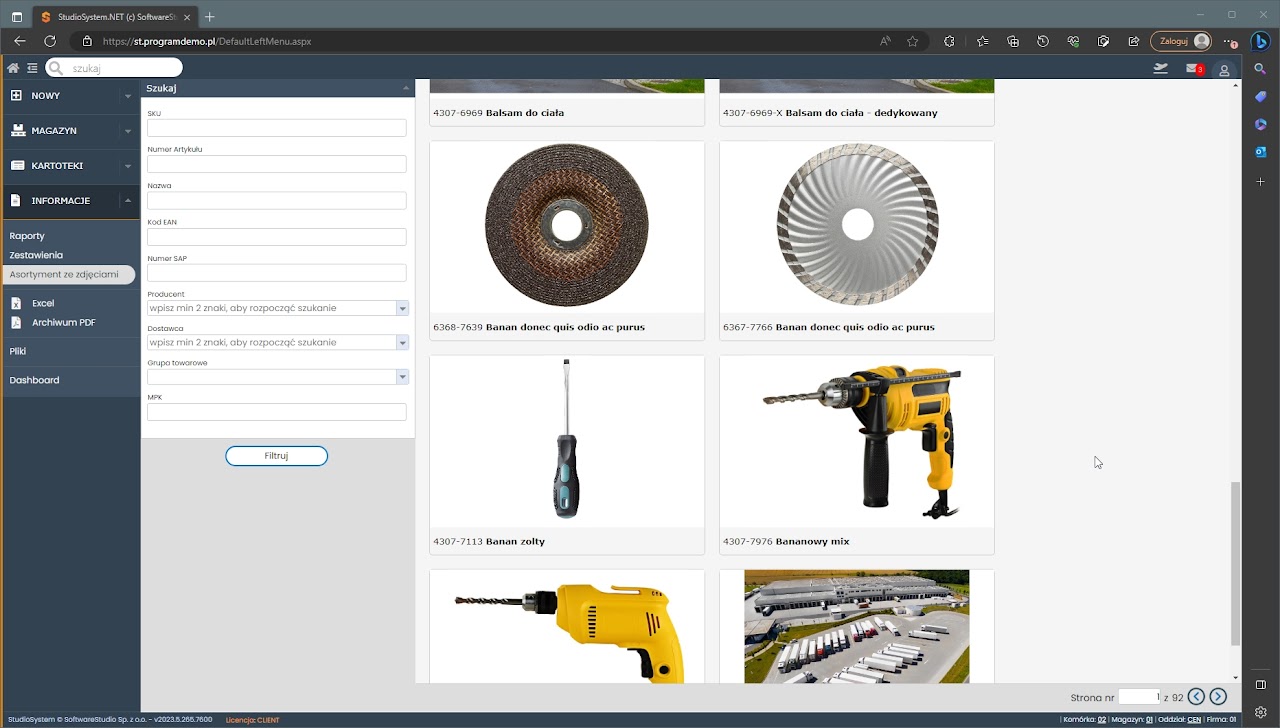The image size is (1280, 728).
Task: Open the airplane delivery icon
Action: coord(1160,68)
